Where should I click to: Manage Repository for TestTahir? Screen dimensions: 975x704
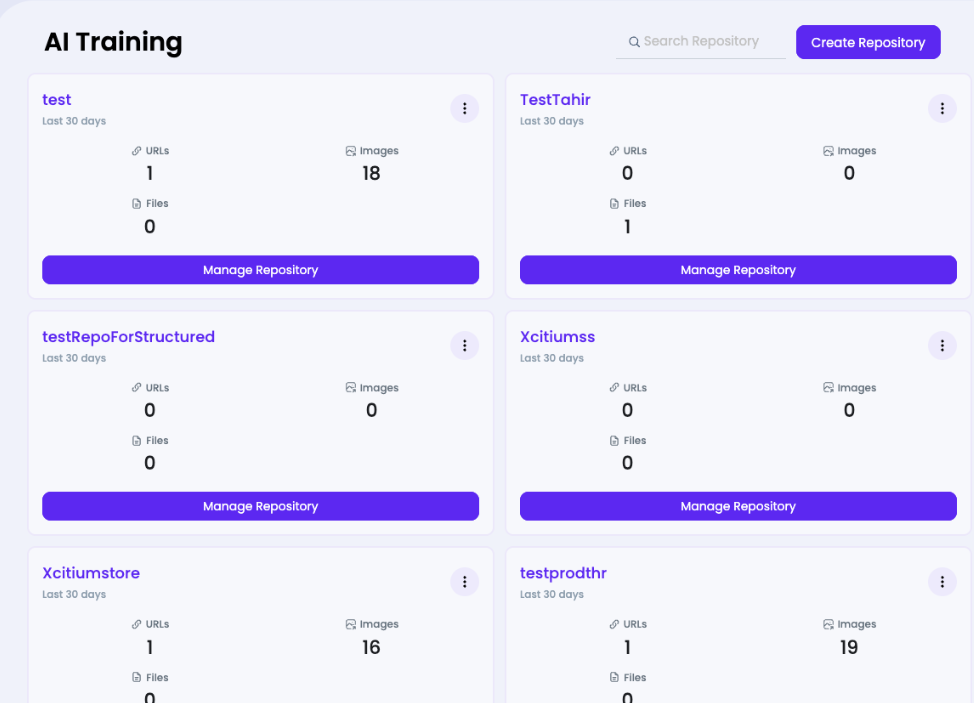738,270
